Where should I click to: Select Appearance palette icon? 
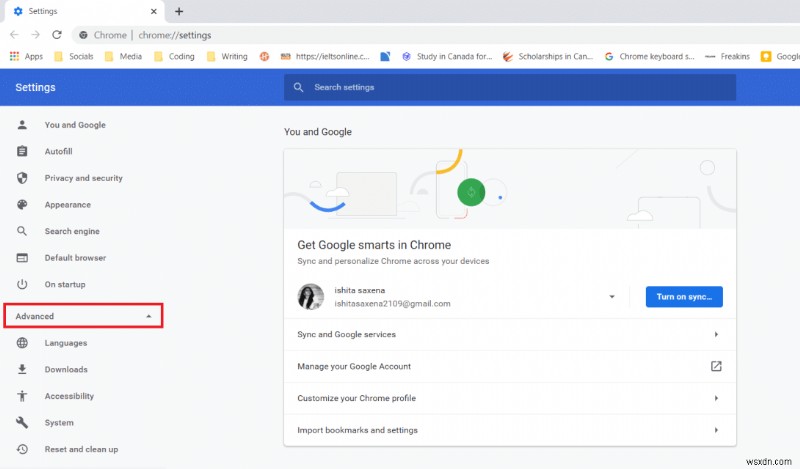pyautogui.click(x=22, y=204)
